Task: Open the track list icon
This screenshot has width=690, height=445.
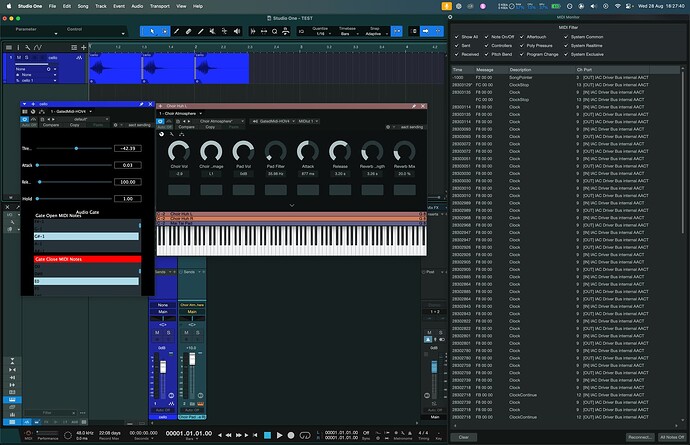Action: [x=9, y=47]
